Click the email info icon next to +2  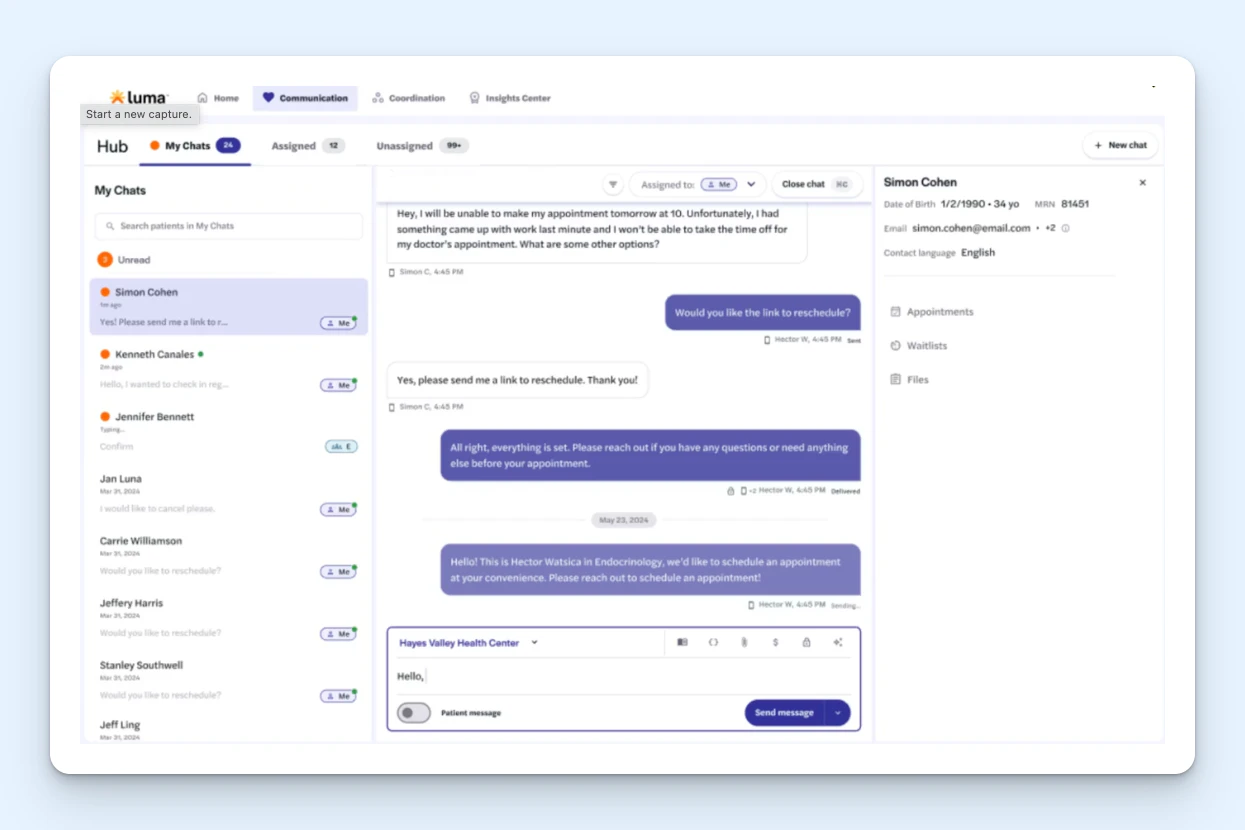[x=1065, y=228]
